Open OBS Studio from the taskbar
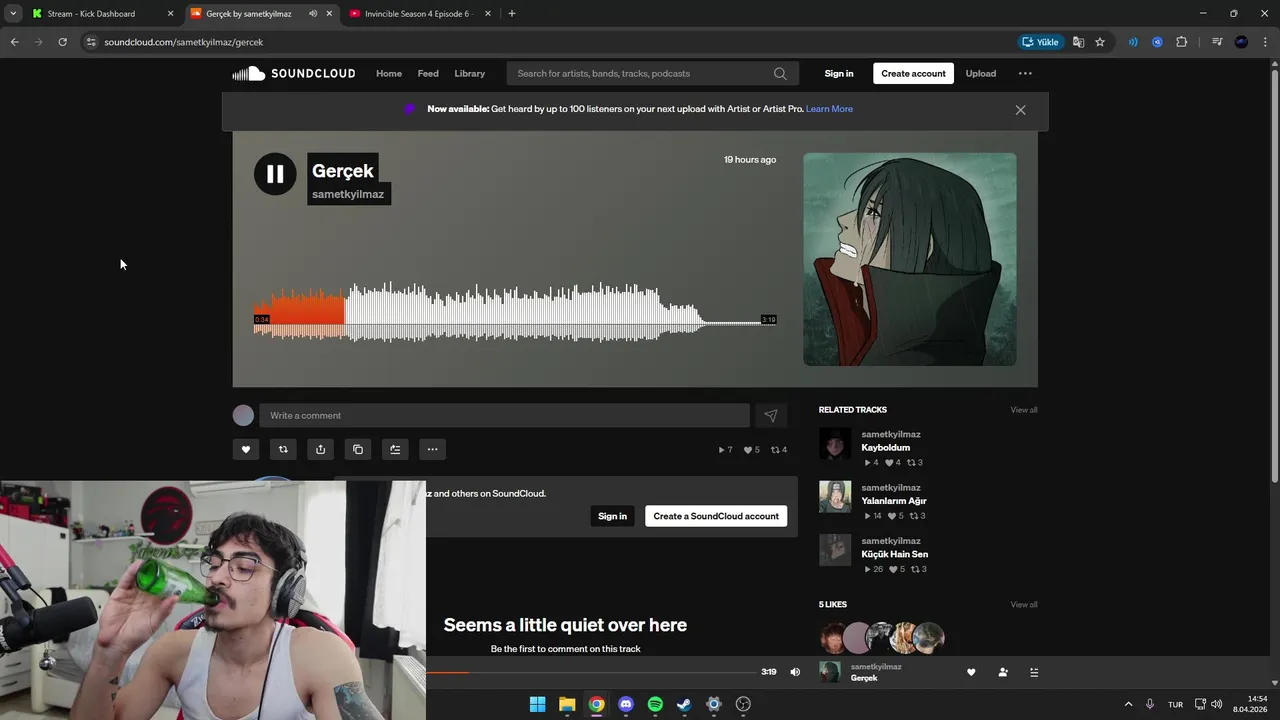The image size is (1280, 720). click(x=743, y=704)
